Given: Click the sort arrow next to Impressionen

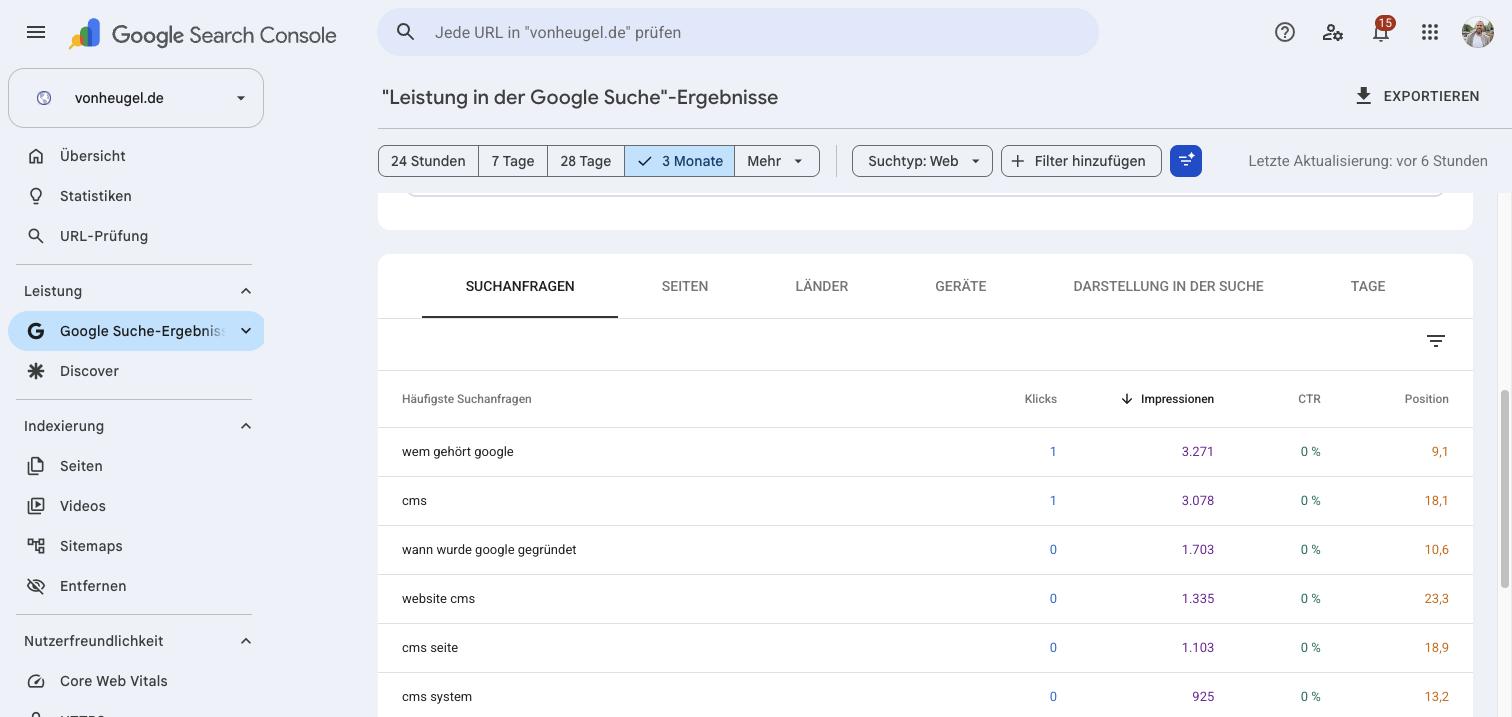Looking at the screenshot, I should click(x=1127, y=399).
